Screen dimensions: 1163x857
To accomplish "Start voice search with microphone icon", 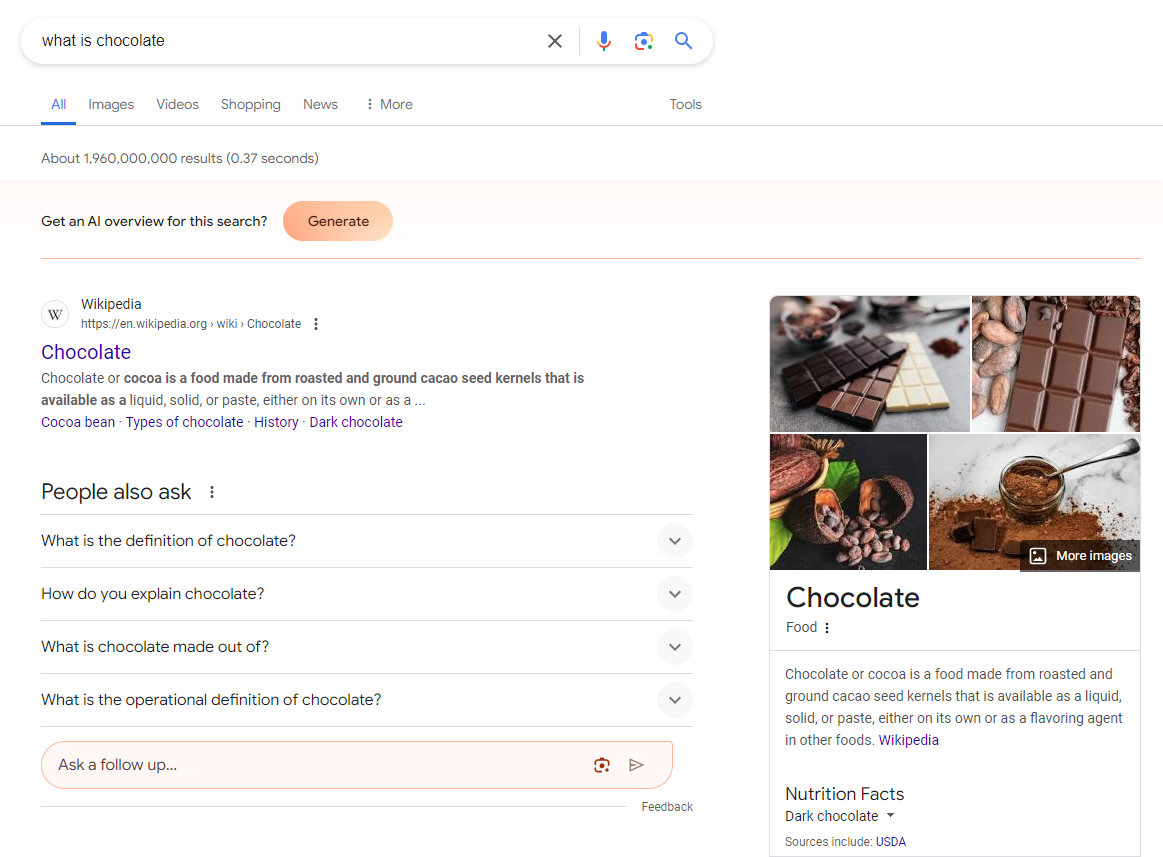I will point(604,41).
